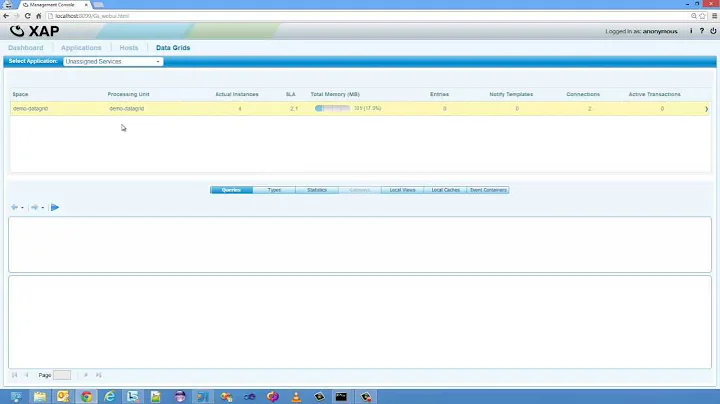Run query with the blue play arrow
The width and height of the screenshot is (720, 404).
55,208
